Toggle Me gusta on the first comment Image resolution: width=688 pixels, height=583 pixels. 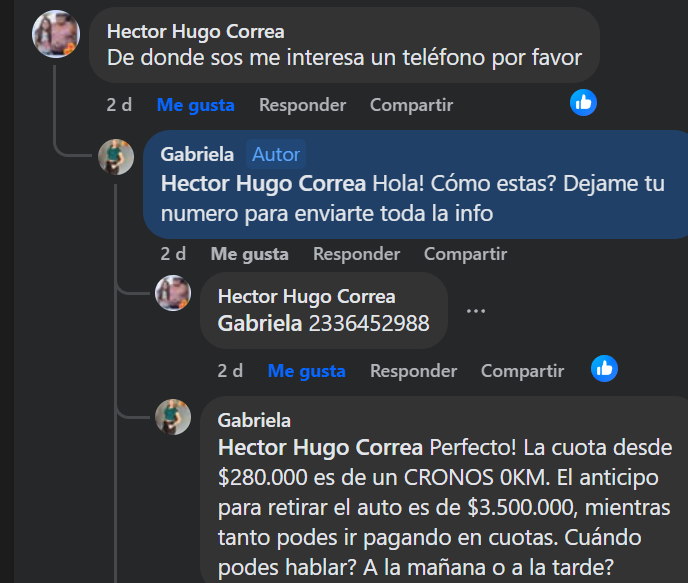(195, 105)
